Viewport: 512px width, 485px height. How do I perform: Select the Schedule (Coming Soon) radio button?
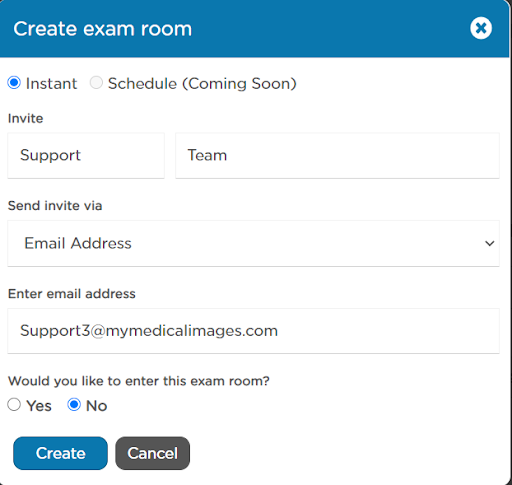(x=96, y=82)
